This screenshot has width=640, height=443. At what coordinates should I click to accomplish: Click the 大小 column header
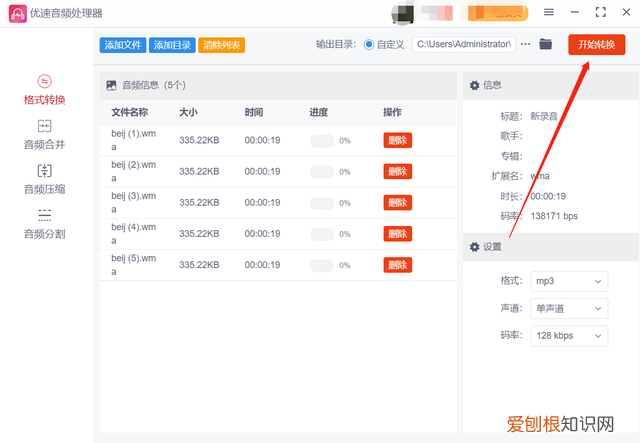pos(188,112)
